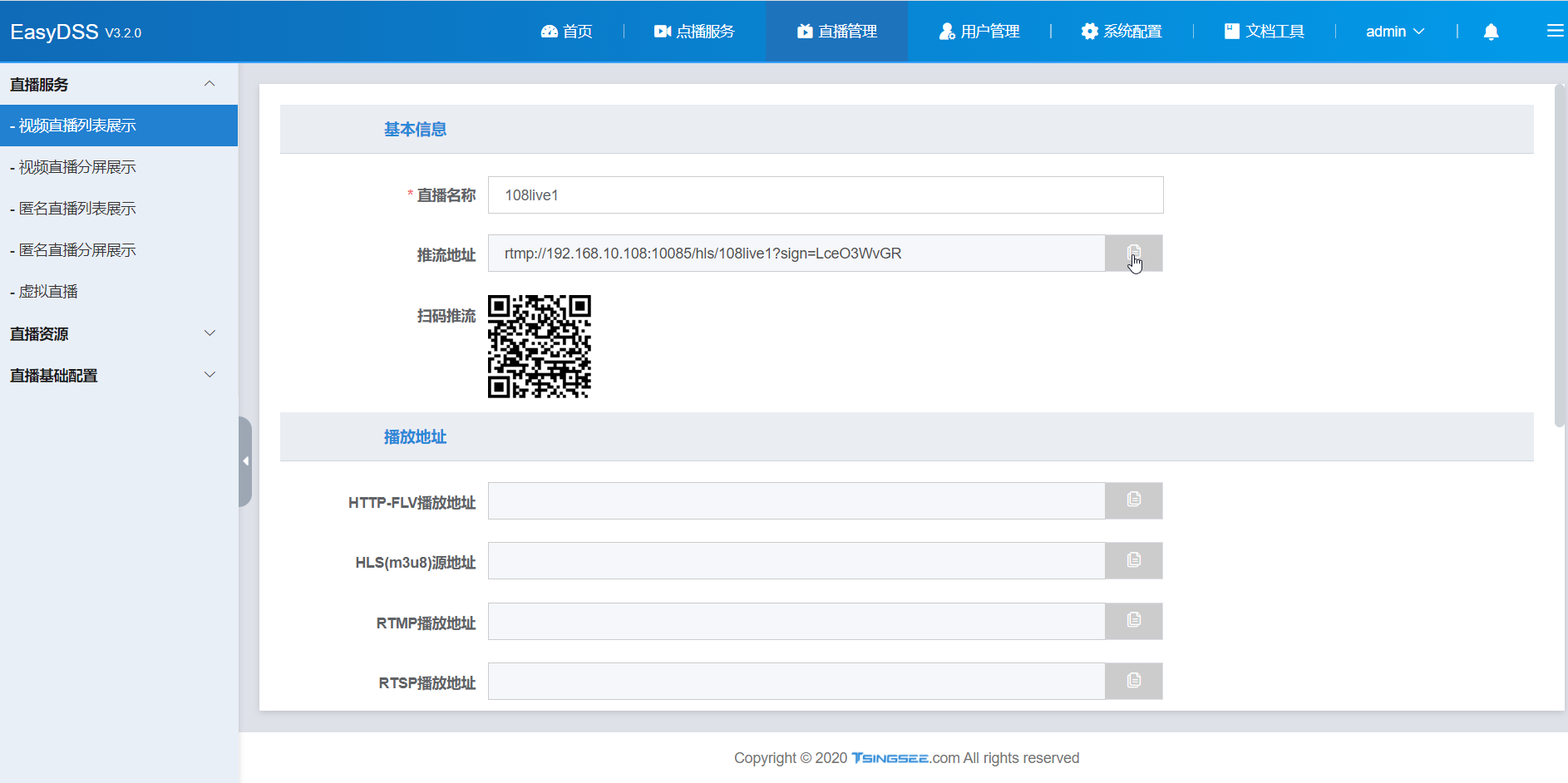Image resolution: width=1568 pixels, height=783 pixels.
Task: Open the notification bell
Action: tap(1492, 32)
